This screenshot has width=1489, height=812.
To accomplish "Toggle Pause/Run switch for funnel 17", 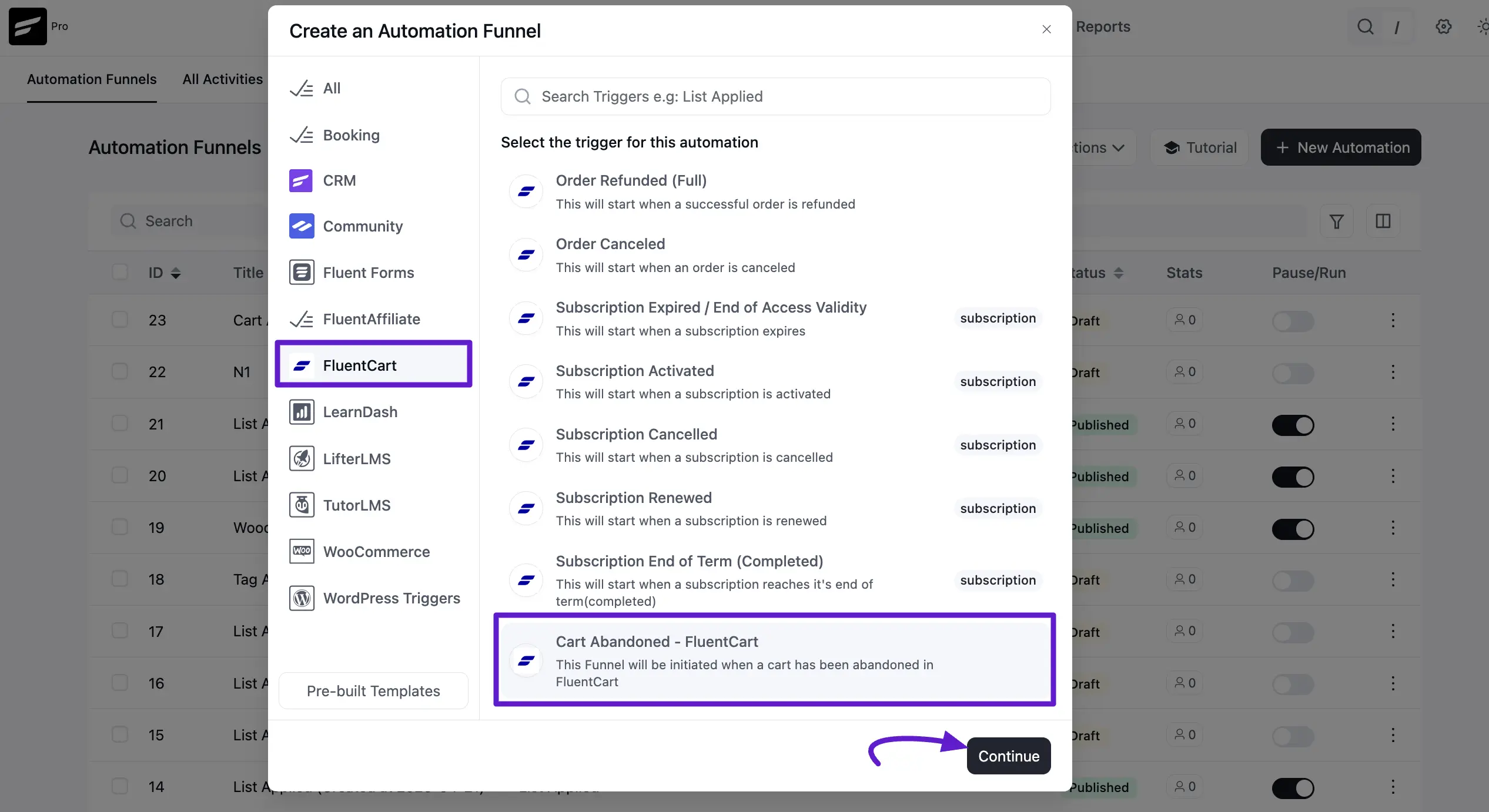I will pos(1293,633).
